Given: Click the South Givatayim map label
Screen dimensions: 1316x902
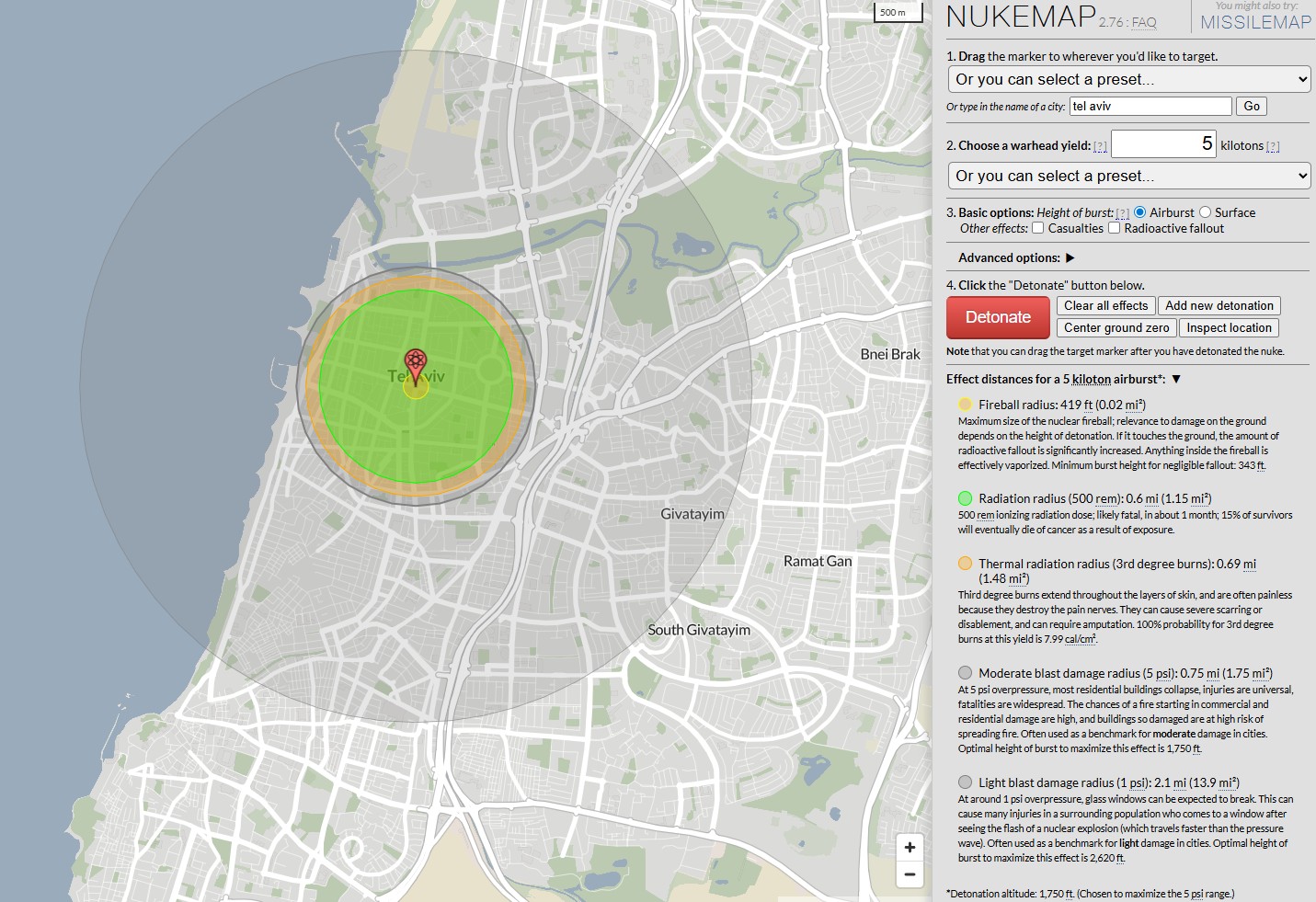Looking at the screenshot, I should tap(699, 630).
